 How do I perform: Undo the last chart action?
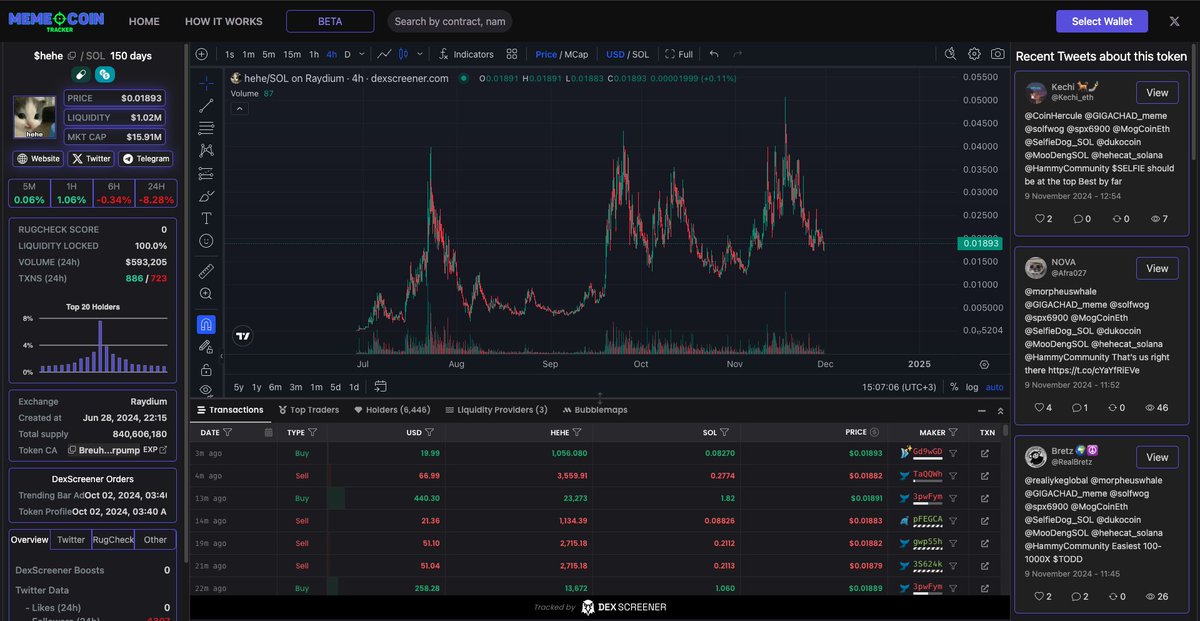point(713,54)
